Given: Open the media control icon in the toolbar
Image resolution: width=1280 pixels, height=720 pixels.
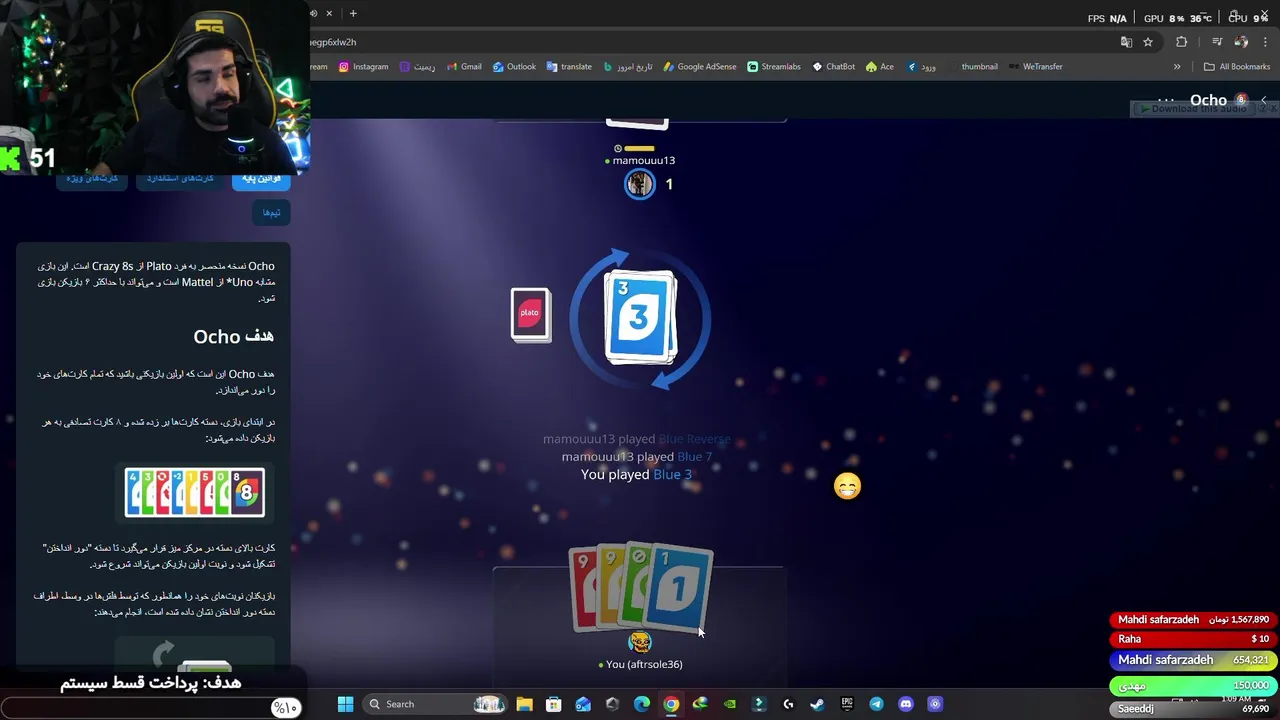Looking at the screenshot, I should [1217, 42].
